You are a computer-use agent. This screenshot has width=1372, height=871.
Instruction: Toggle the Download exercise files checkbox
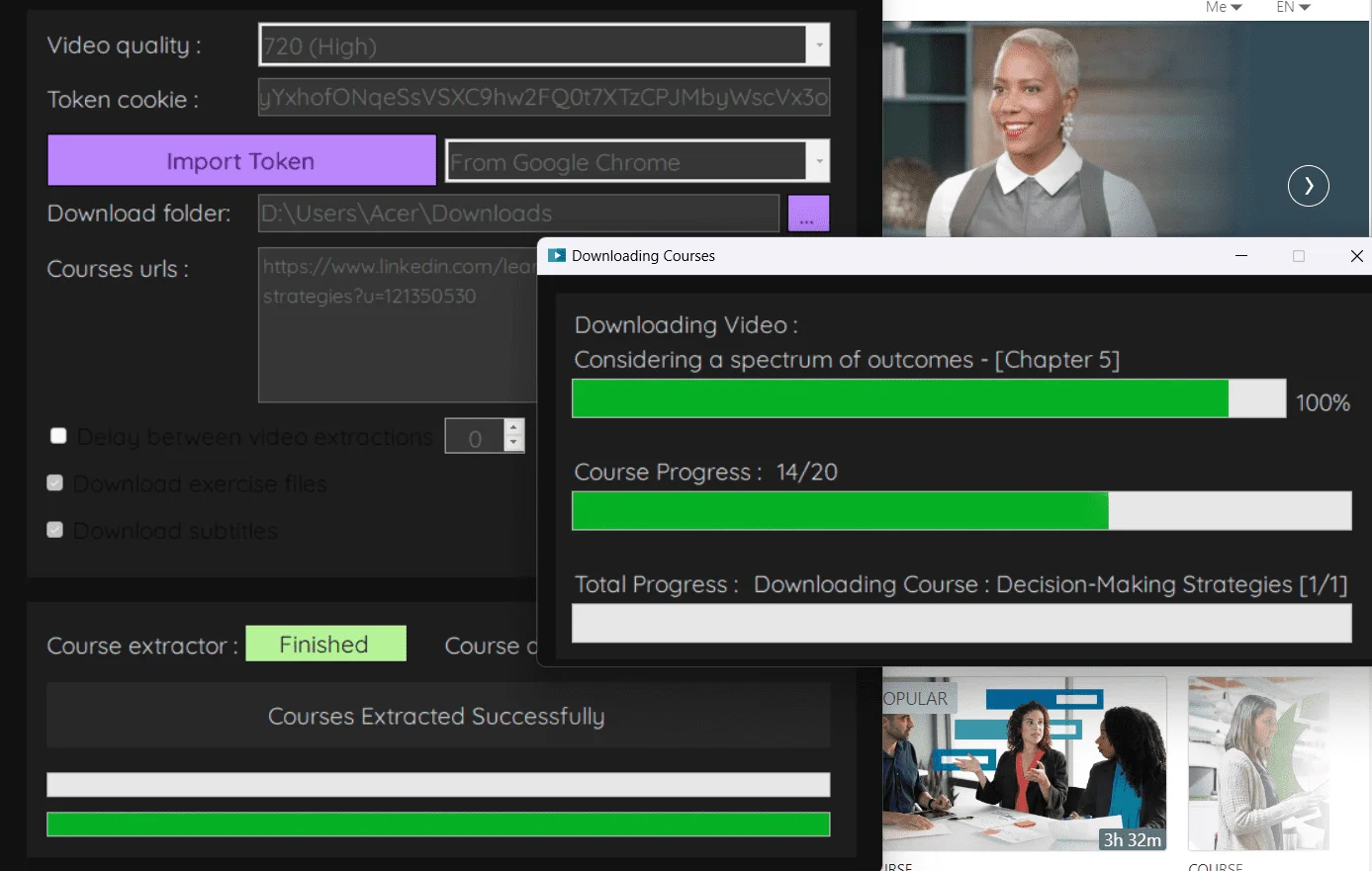point(55,483)
